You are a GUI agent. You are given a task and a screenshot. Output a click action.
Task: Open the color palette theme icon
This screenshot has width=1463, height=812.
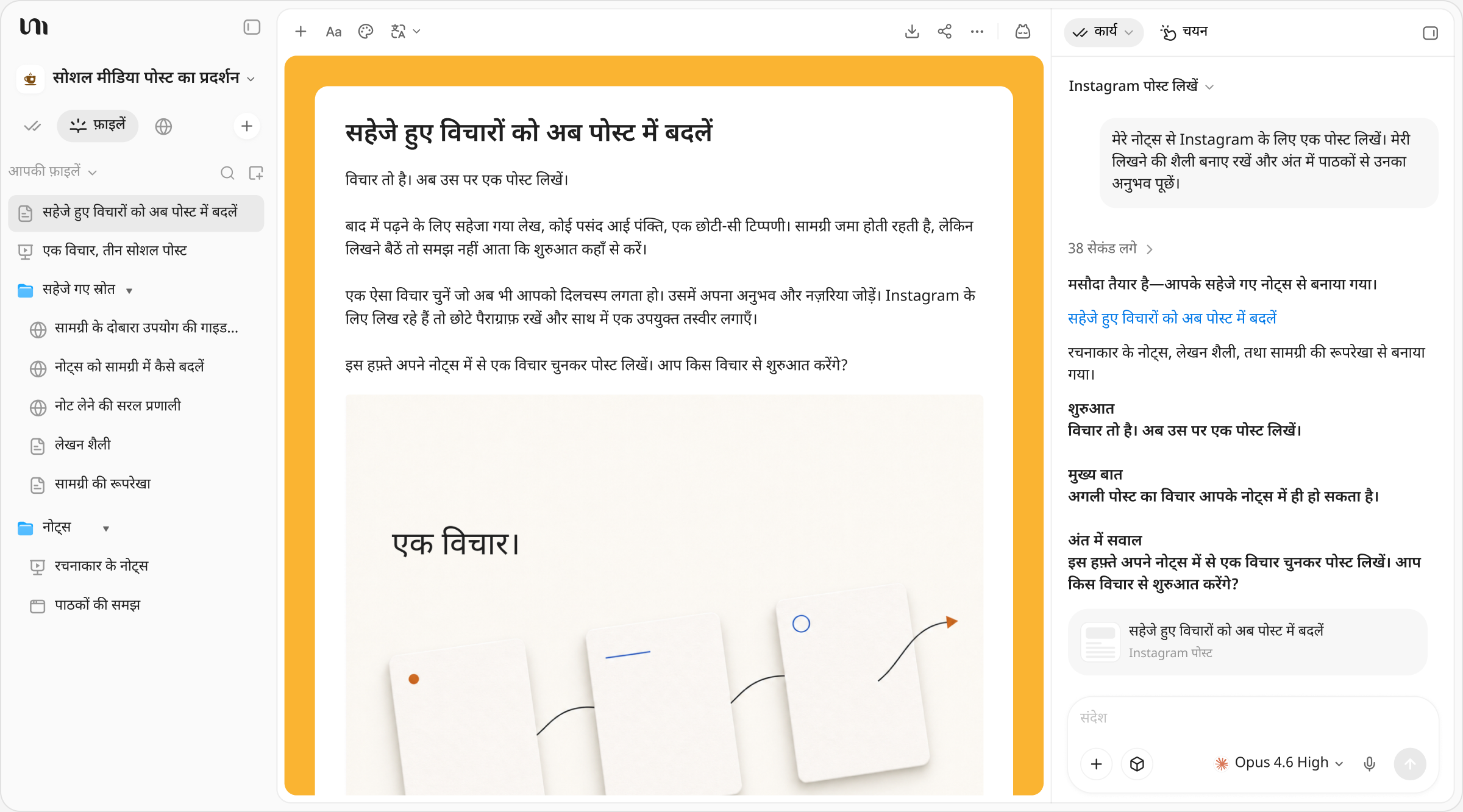(366, 32)
